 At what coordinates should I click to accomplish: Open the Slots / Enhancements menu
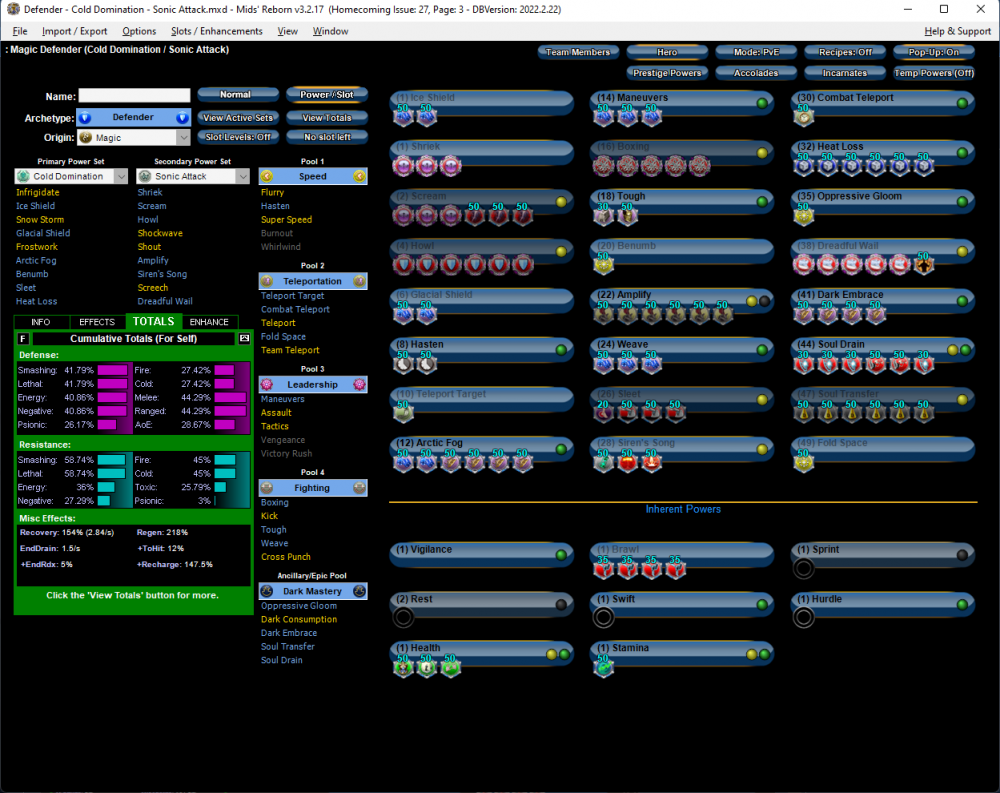point(216,31)
